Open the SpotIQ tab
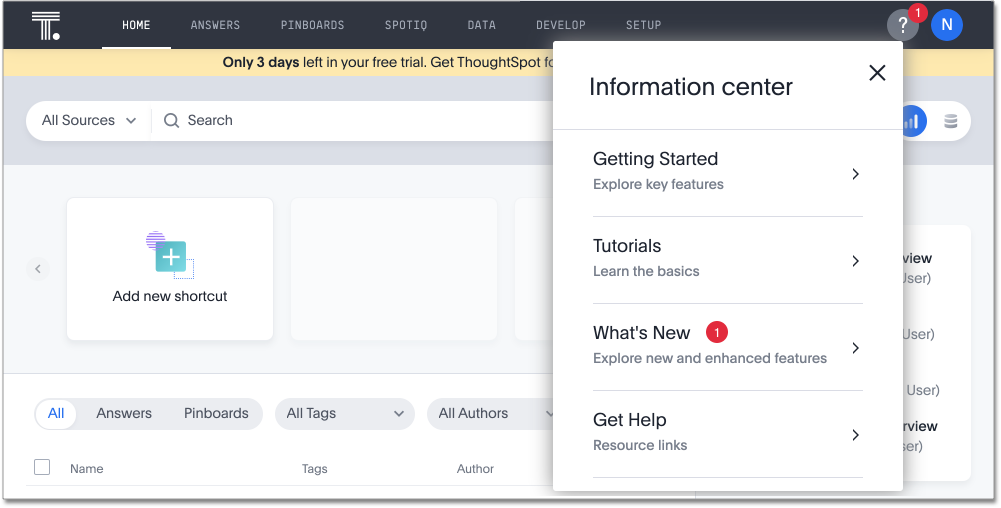This screenshot has width=1001, height=508. 406,25
